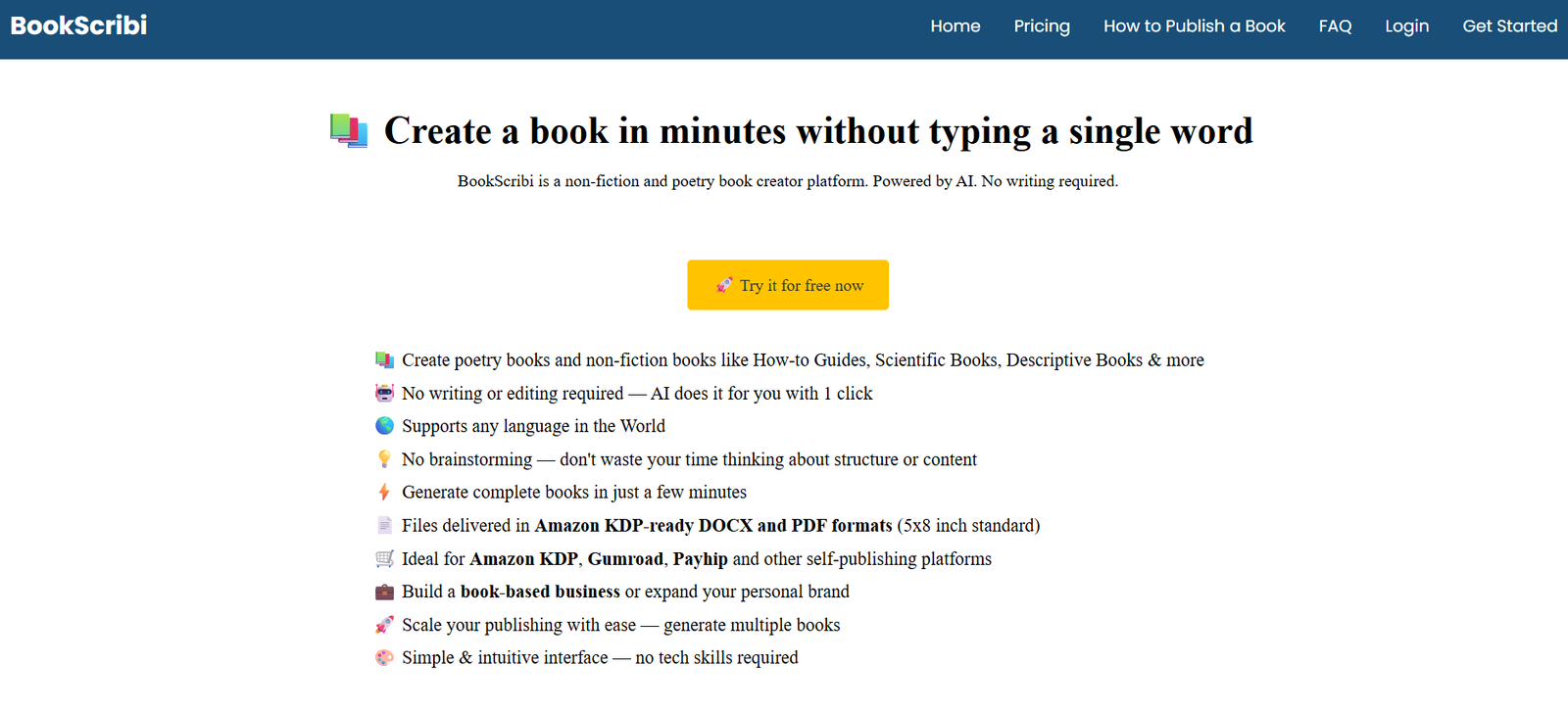Click the Try it for free now button

point(788,285)
